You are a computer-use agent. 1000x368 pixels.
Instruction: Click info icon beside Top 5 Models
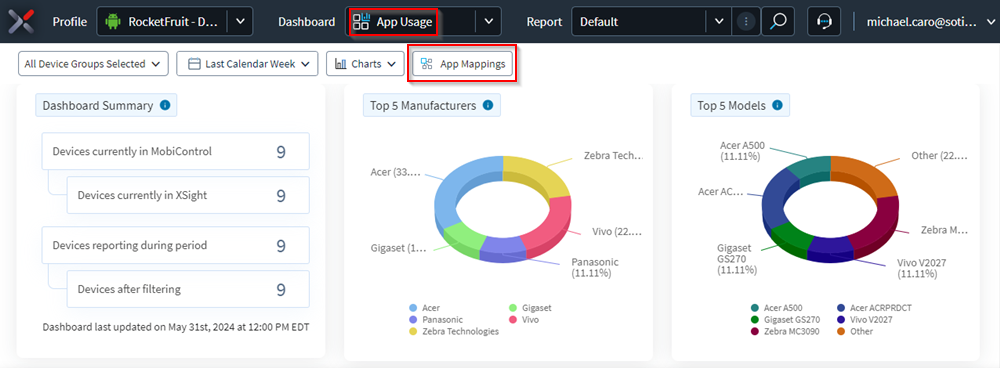(777, 105)
